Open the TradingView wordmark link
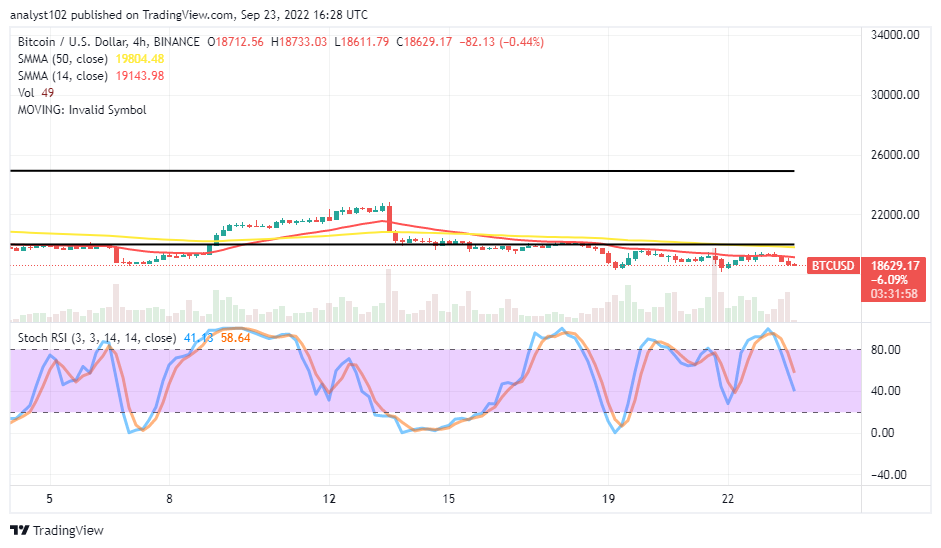 [x=68, y=531]
